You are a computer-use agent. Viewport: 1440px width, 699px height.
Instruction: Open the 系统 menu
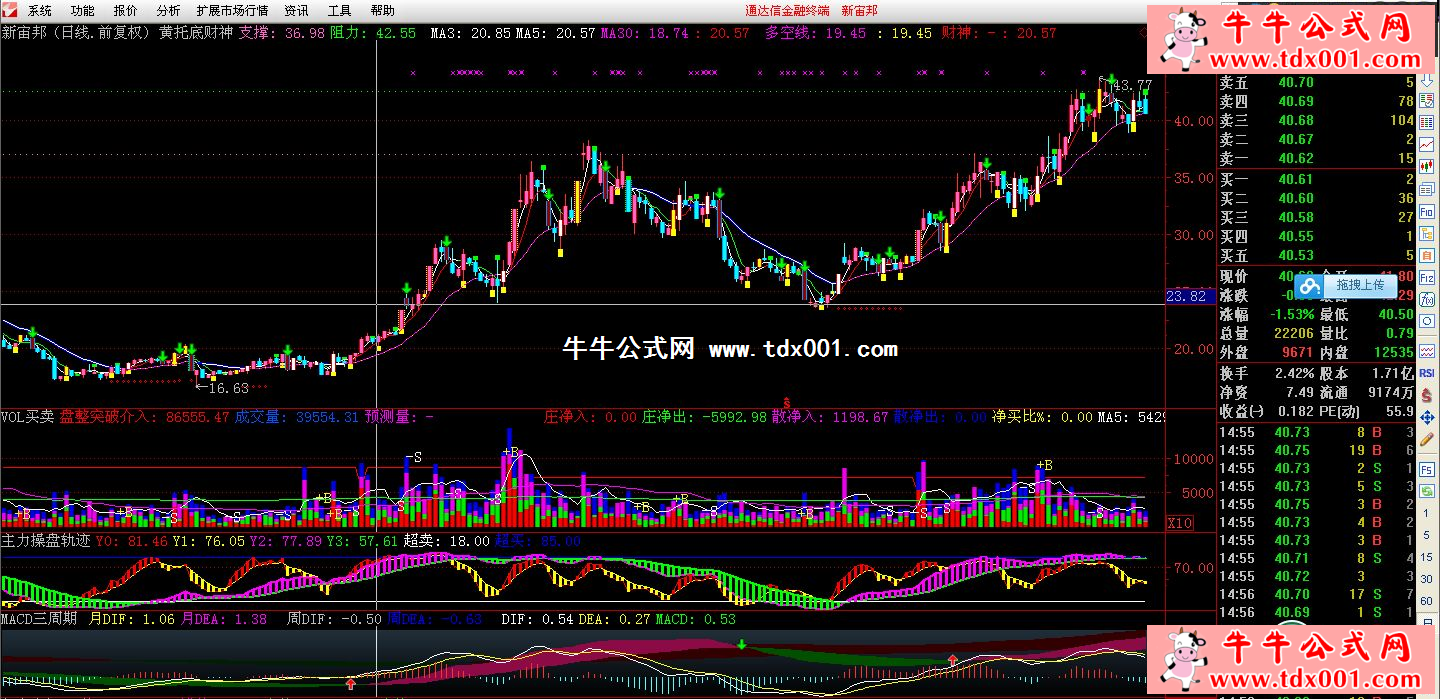40,10
